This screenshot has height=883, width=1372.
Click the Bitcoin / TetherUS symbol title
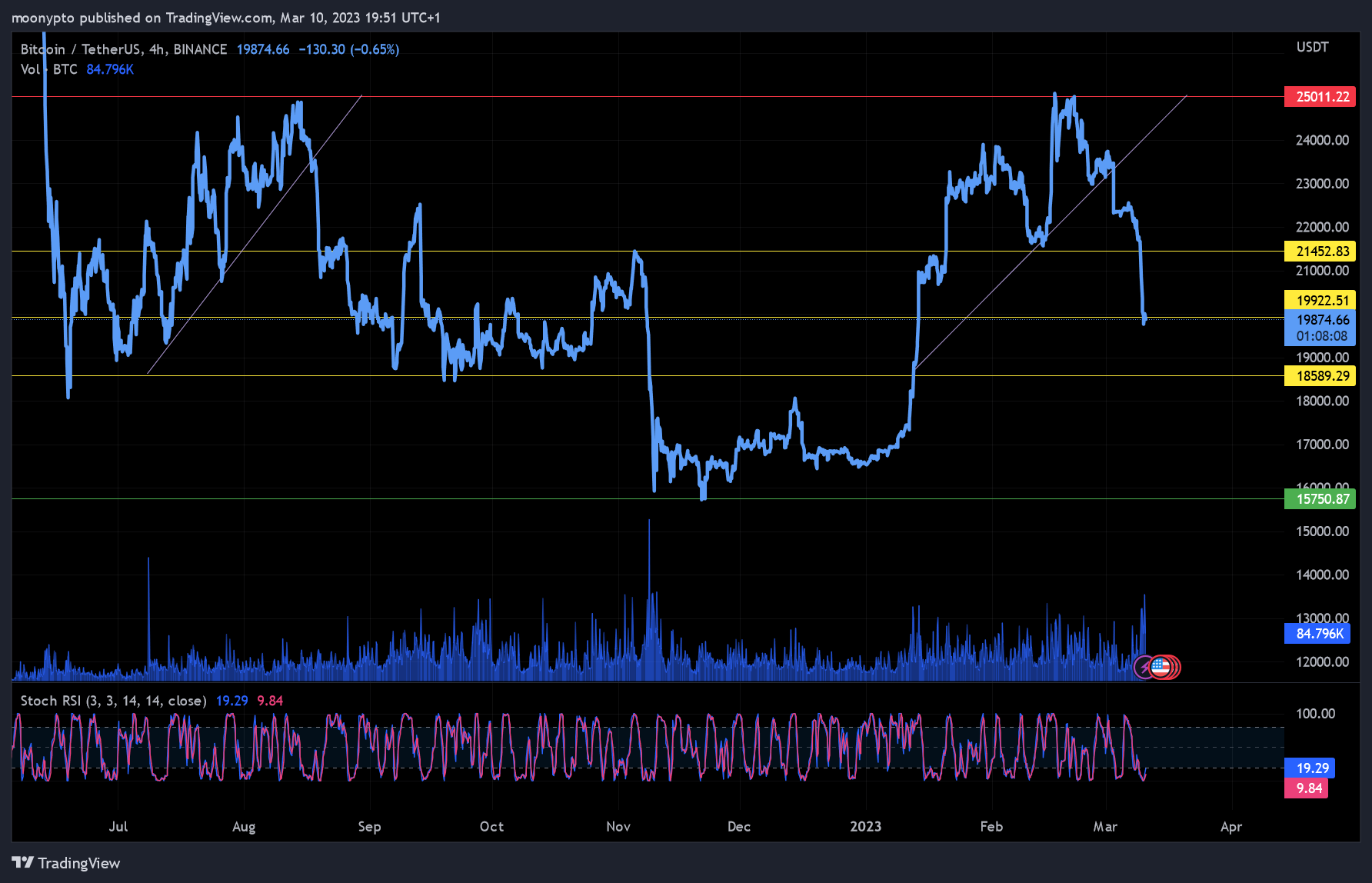click(x=124, y=49)
